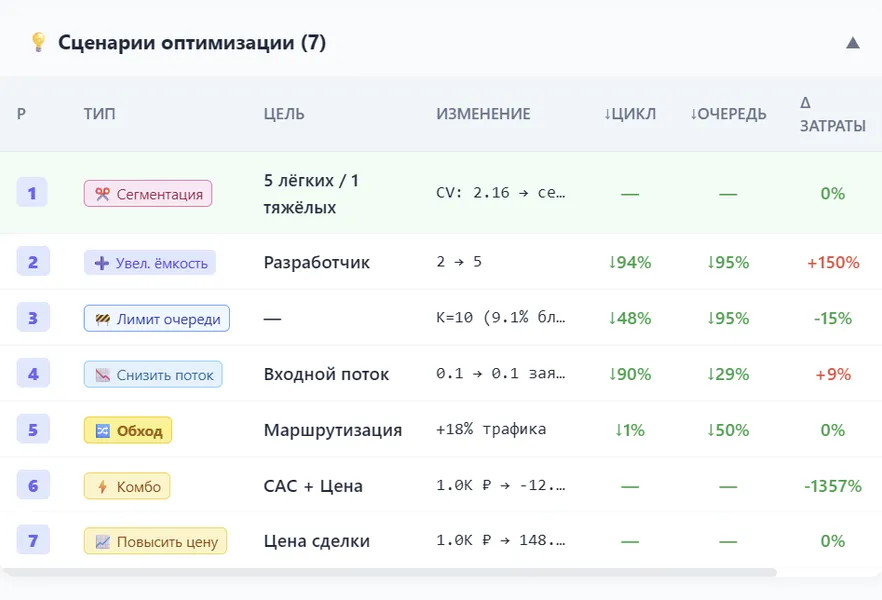Click the rank 7 number badge
This screenshot has width=882, height=600.
31,540
